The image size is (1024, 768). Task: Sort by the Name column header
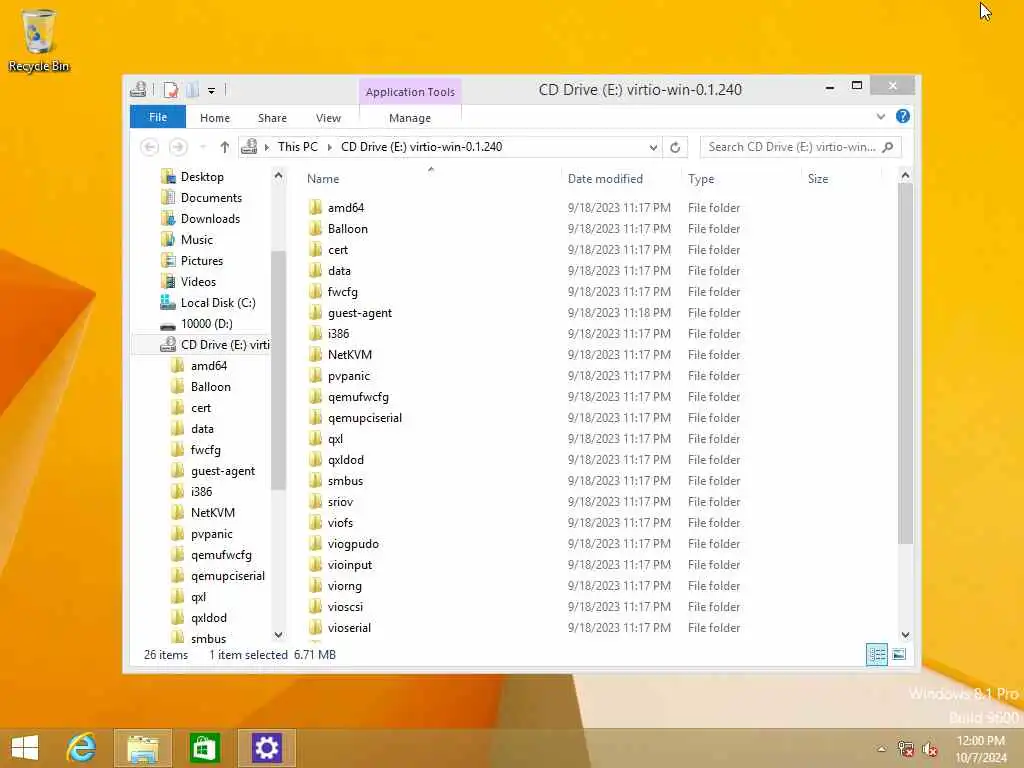[431, 178]
